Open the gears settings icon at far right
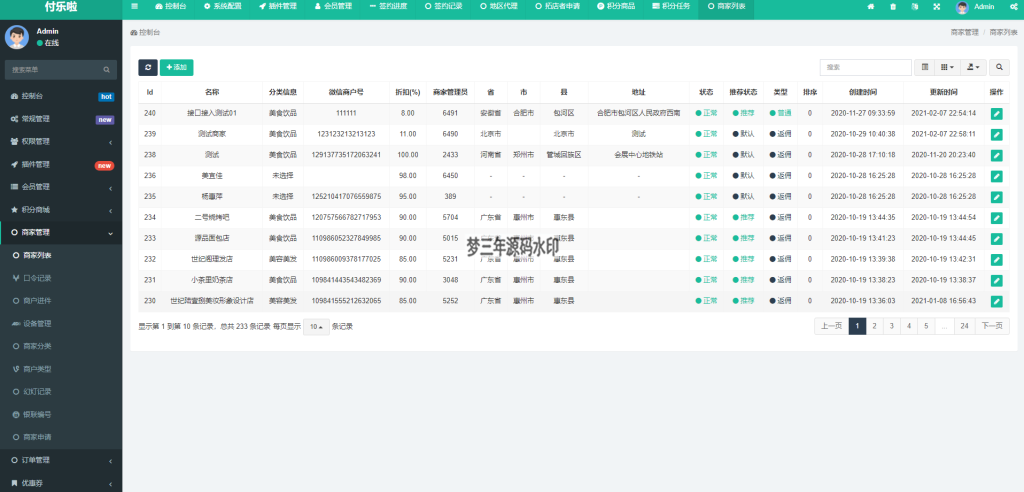Viewport: 1024px width, 492px height. click(x=1014, y=7)
